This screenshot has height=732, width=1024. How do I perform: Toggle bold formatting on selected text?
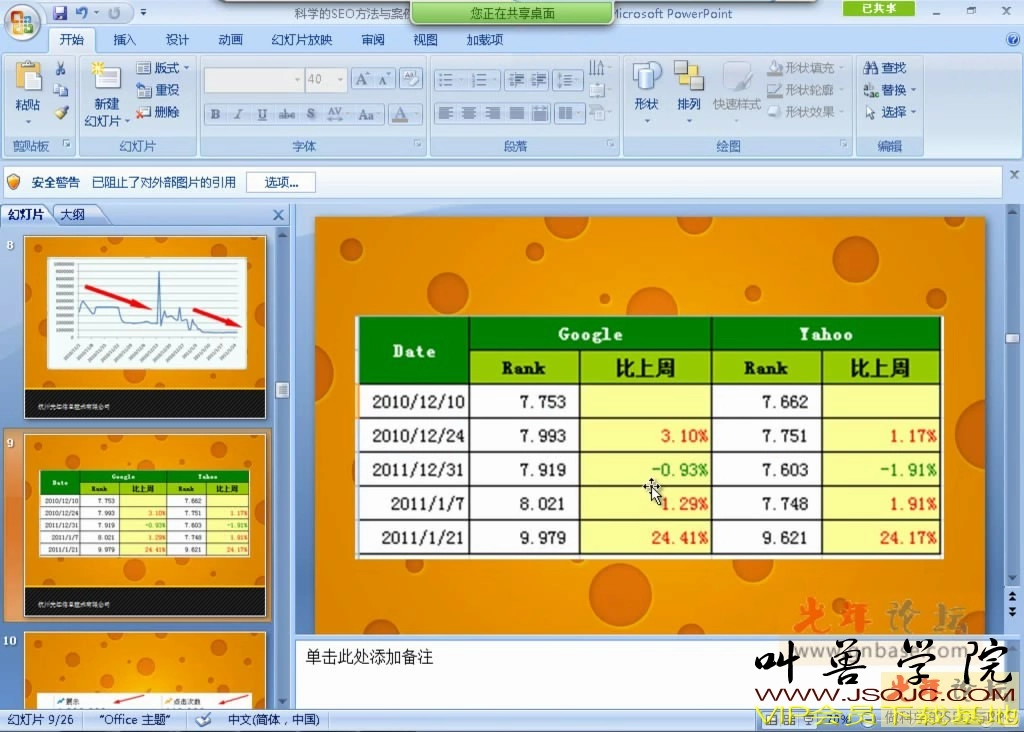[215, 113]
